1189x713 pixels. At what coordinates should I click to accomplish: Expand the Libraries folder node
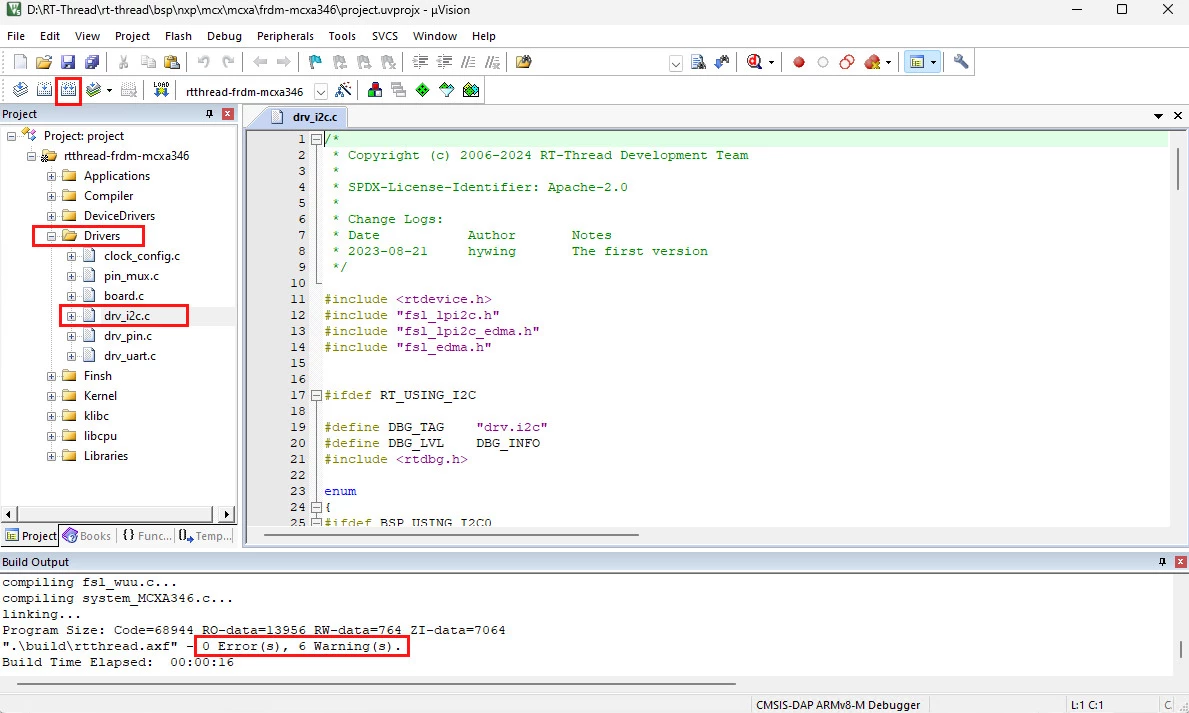(51, 456)
